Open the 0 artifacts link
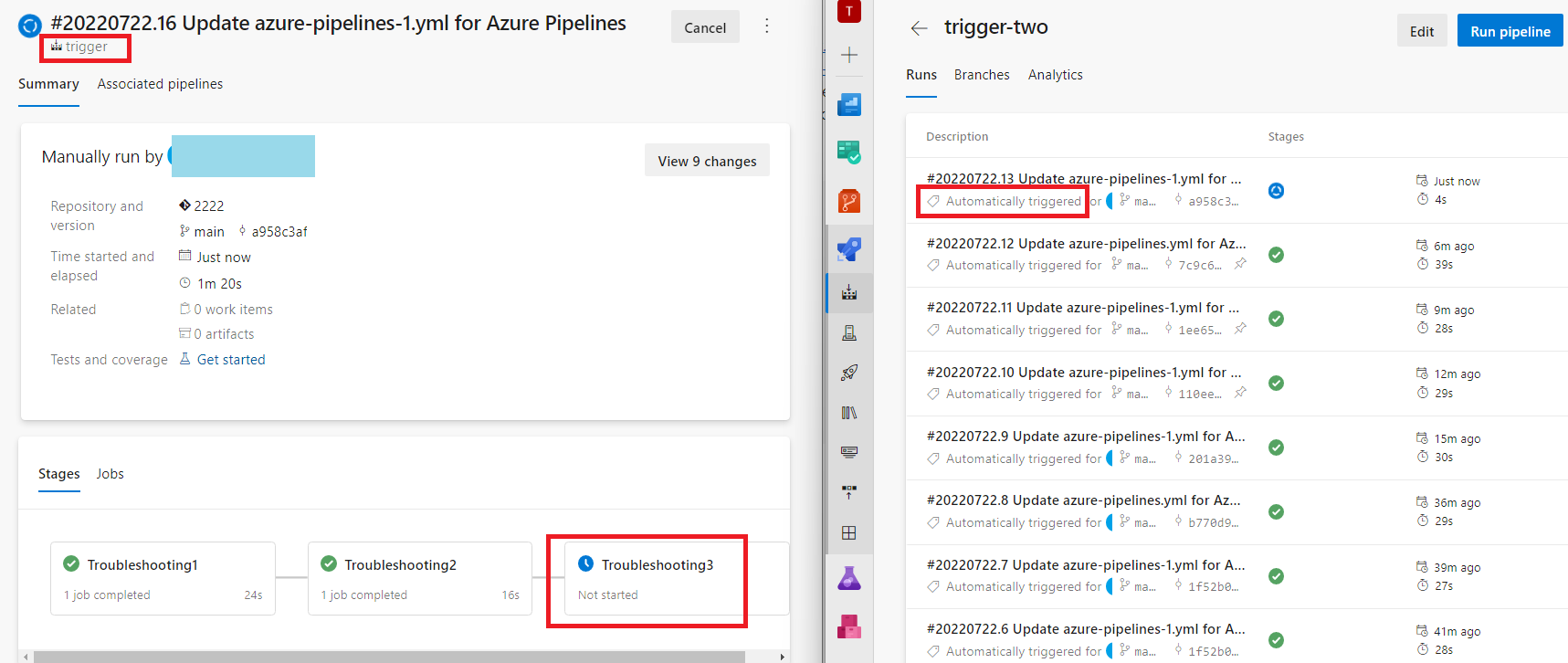Screen dimensions: 1568x663 [224, 334]
